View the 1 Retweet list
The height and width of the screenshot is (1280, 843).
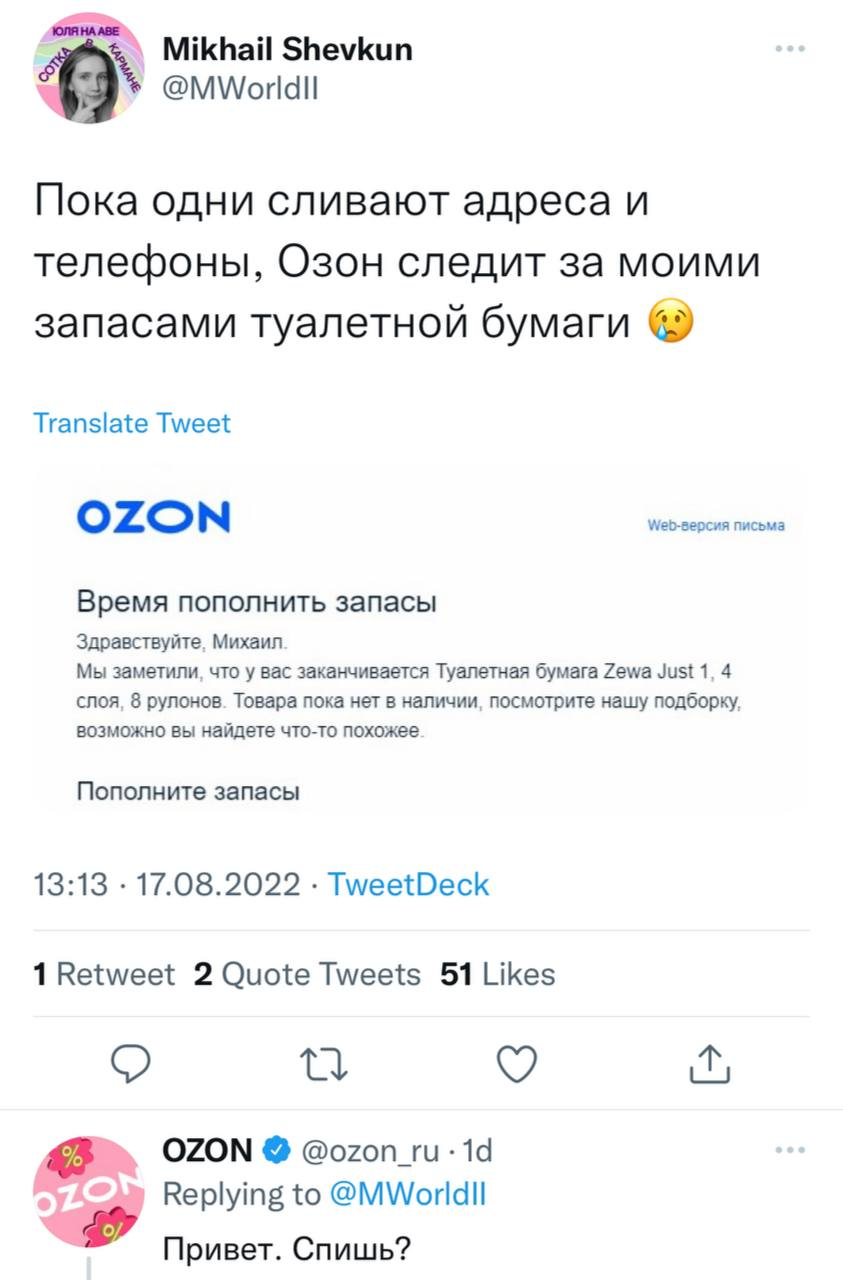[104, 974]
